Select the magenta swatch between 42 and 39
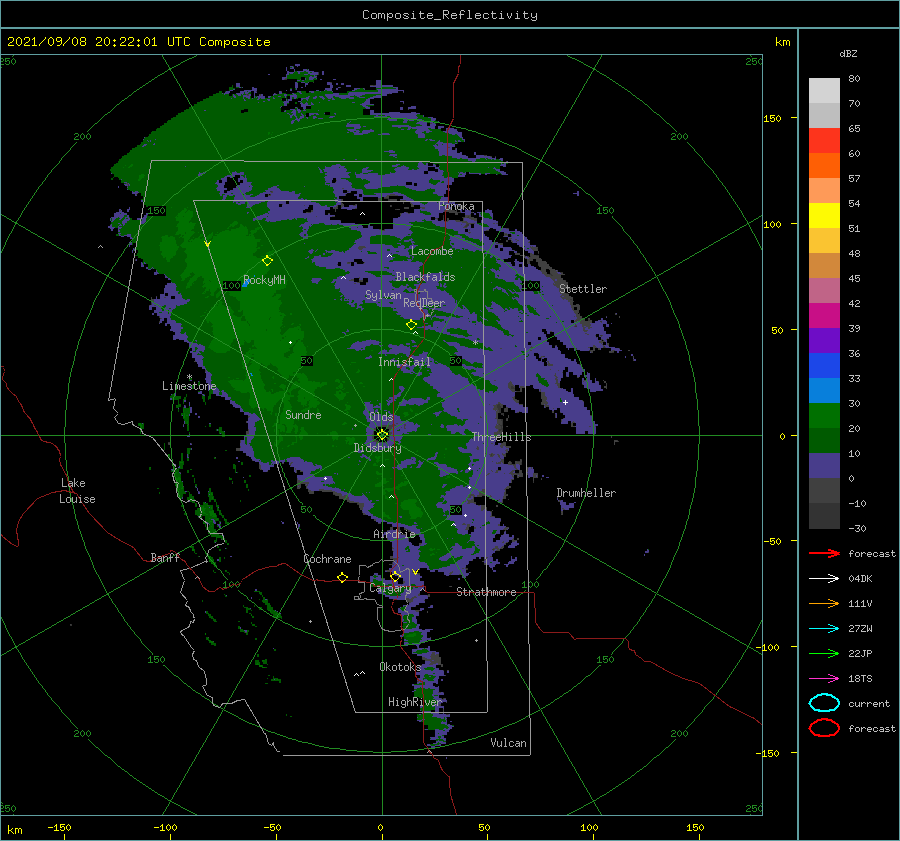The width and height of the screenshot is (900, 841). pyautogui.click(x=824, y=316)
